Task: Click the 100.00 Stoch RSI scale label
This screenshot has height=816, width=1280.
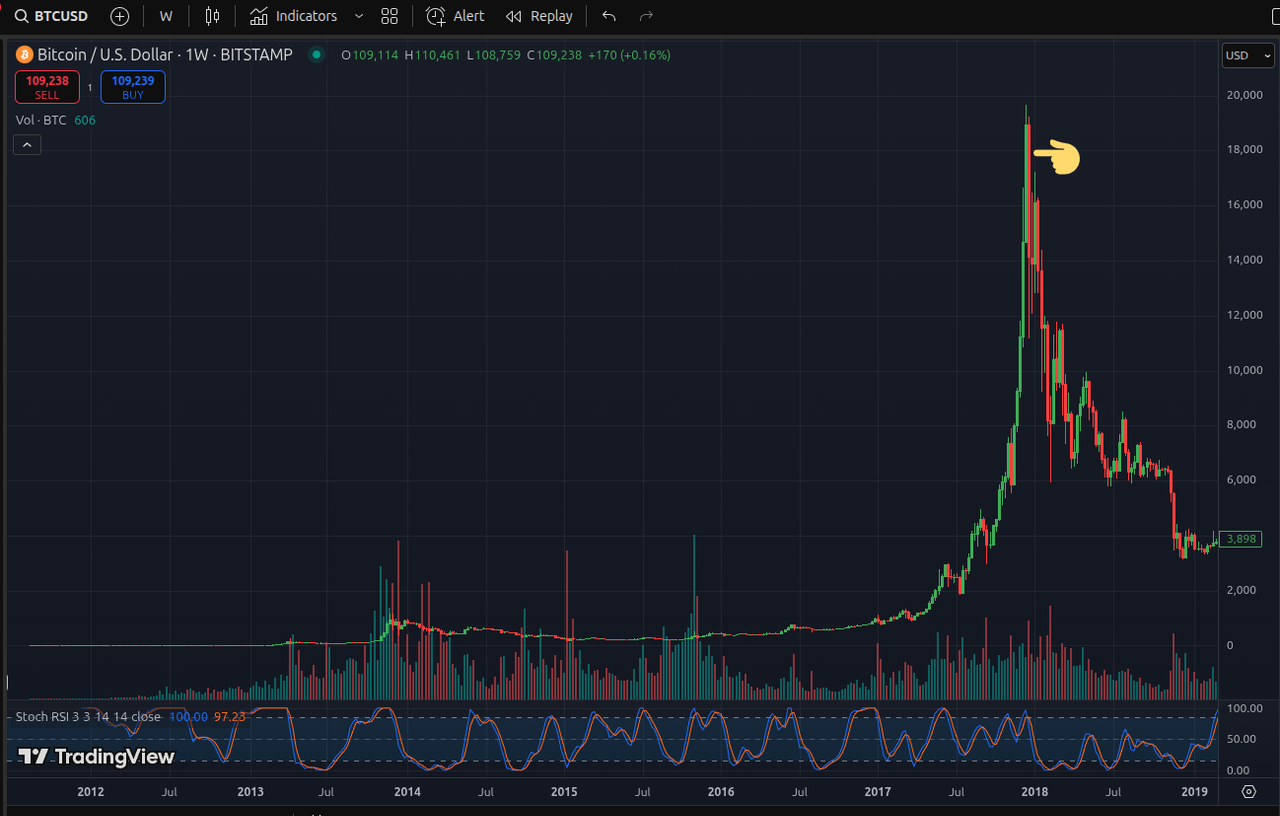Action: tap(1244, 709)
